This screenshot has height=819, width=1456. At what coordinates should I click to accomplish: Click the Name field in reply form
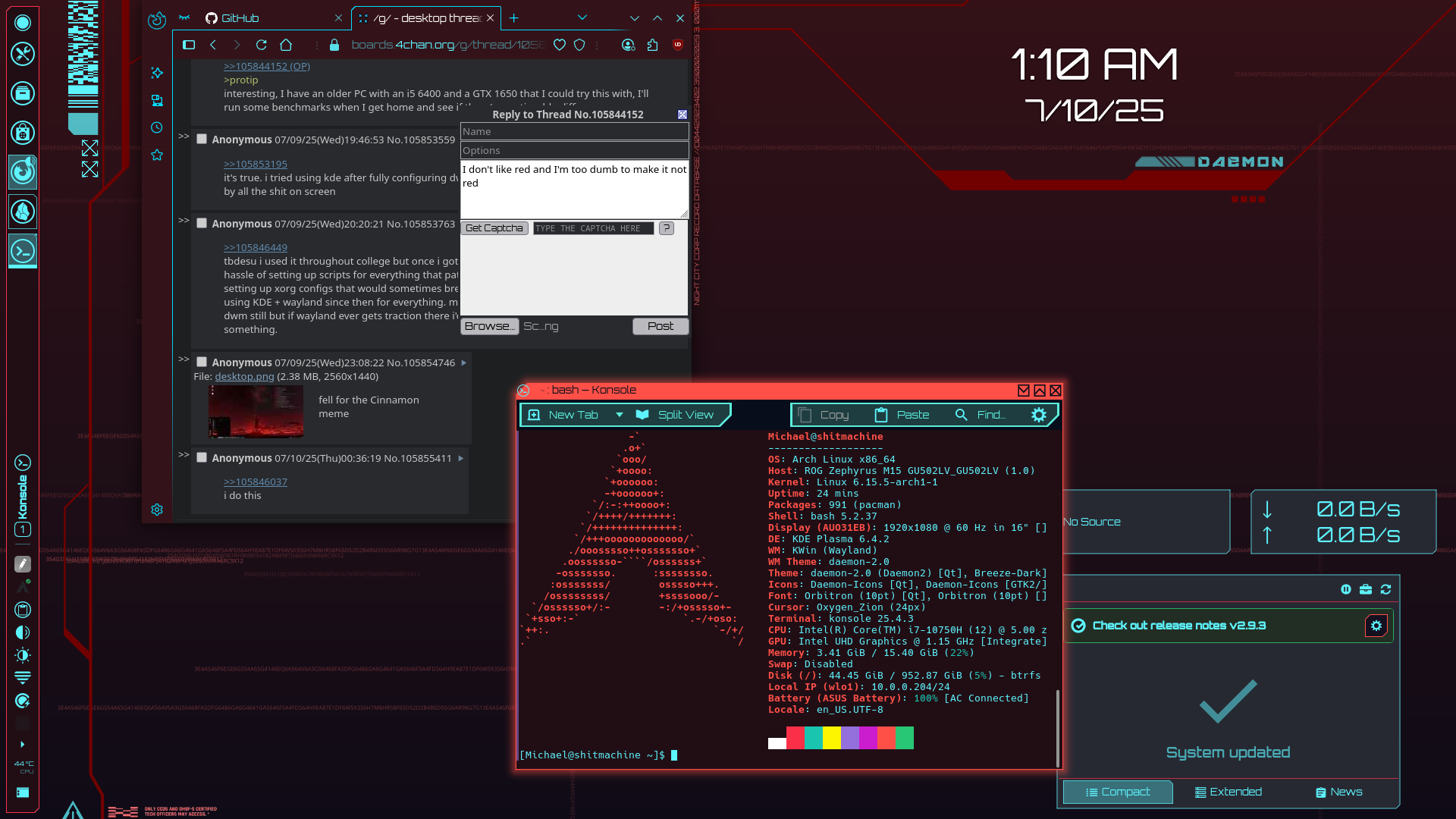575,131
